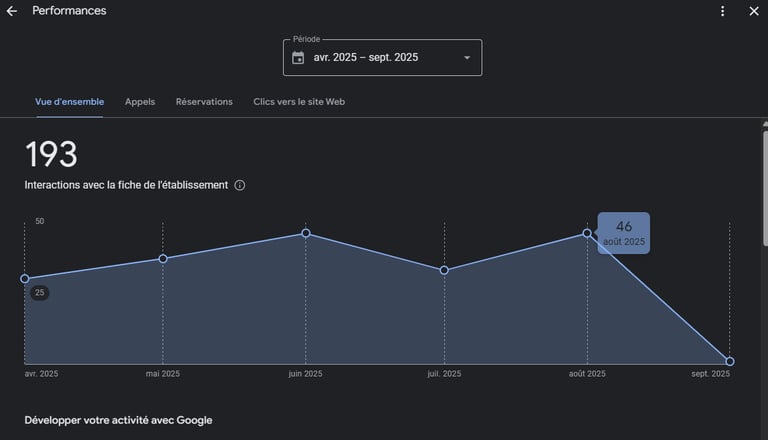Click the avr. 2025 data point
768x440 pixels.
pyautogui.click(x=25, y=279)
